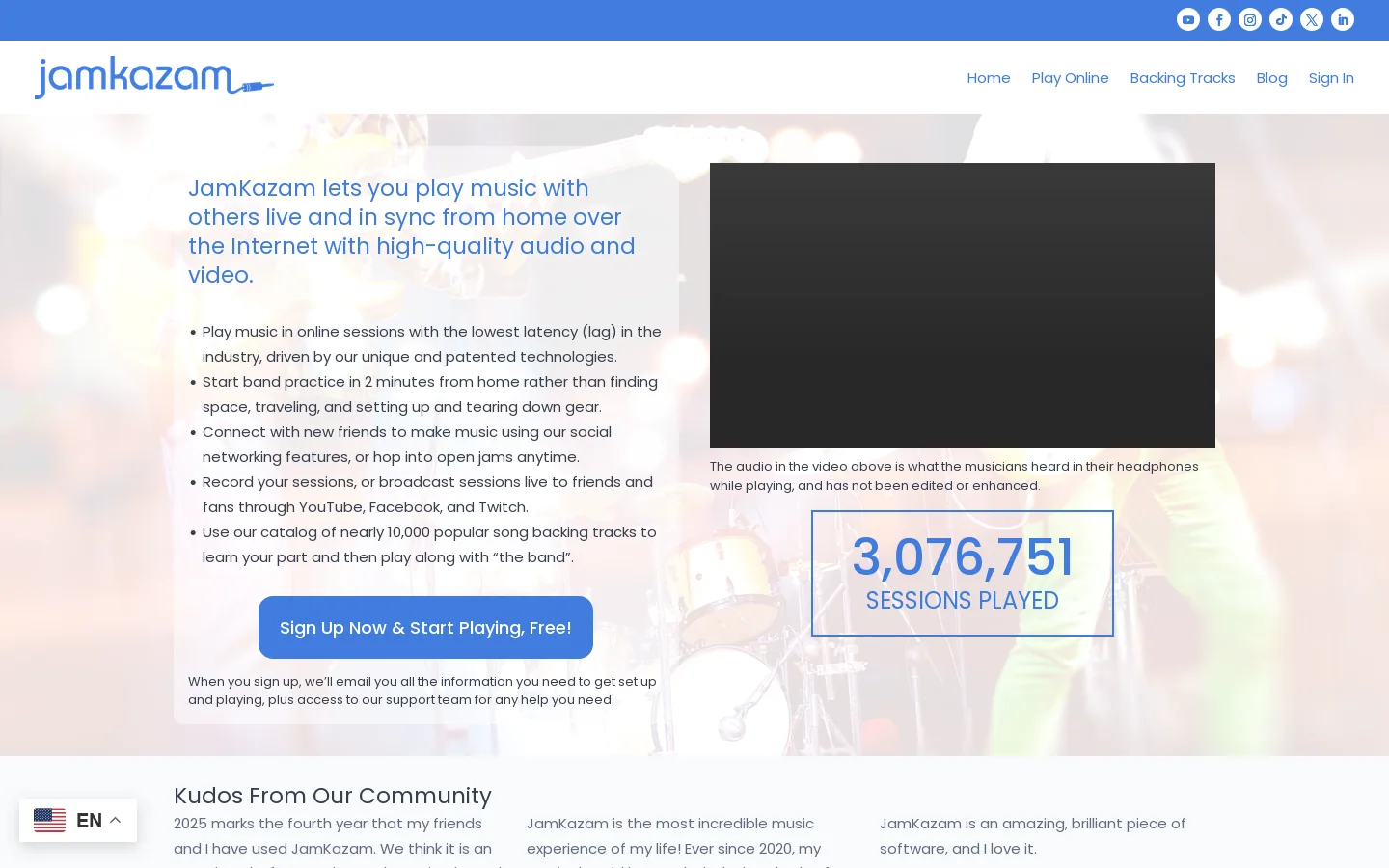Navigate to the Blog menu item
This screenshot has width=1389, height=868.
pyautogui.click(x=1271, y=78)
